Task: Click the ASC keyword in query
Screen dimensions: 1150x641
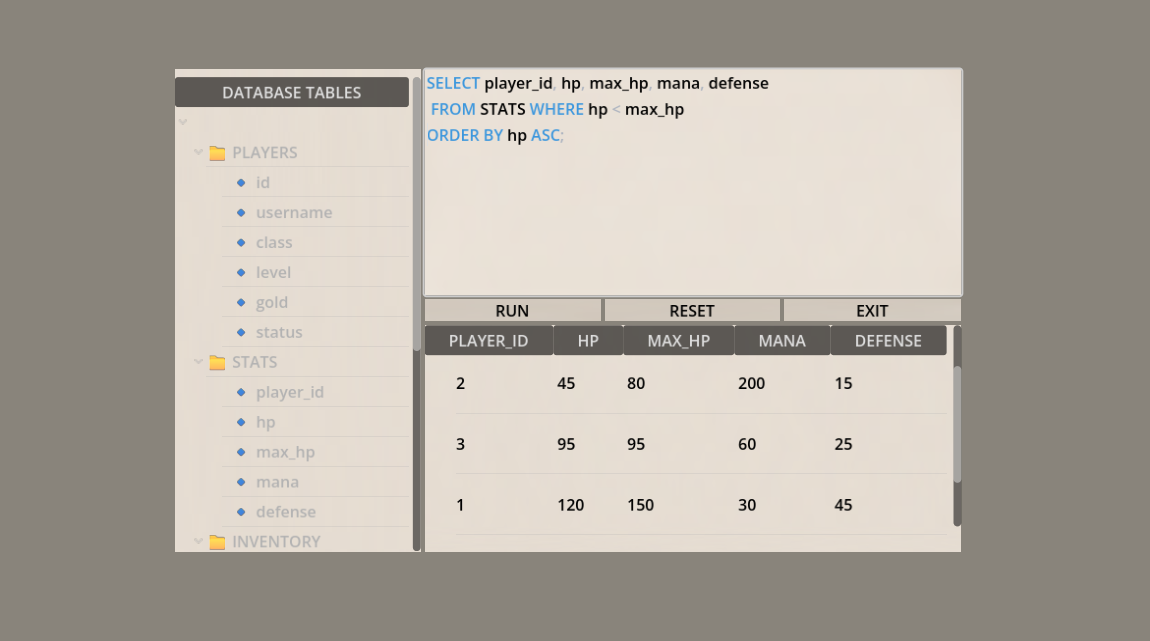Action: click(x=545, y=136)
